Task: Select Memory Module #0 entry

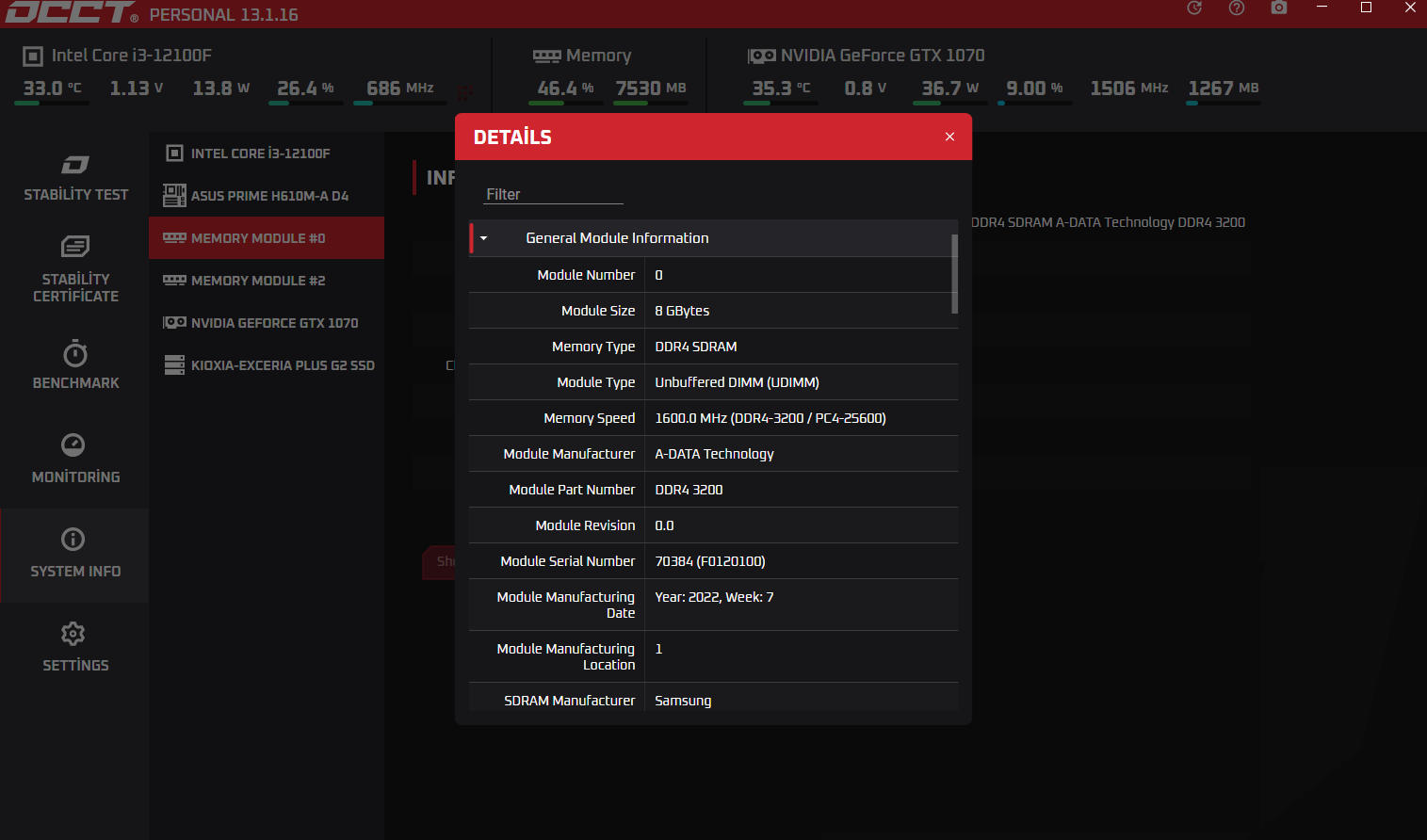Action: 267,238
